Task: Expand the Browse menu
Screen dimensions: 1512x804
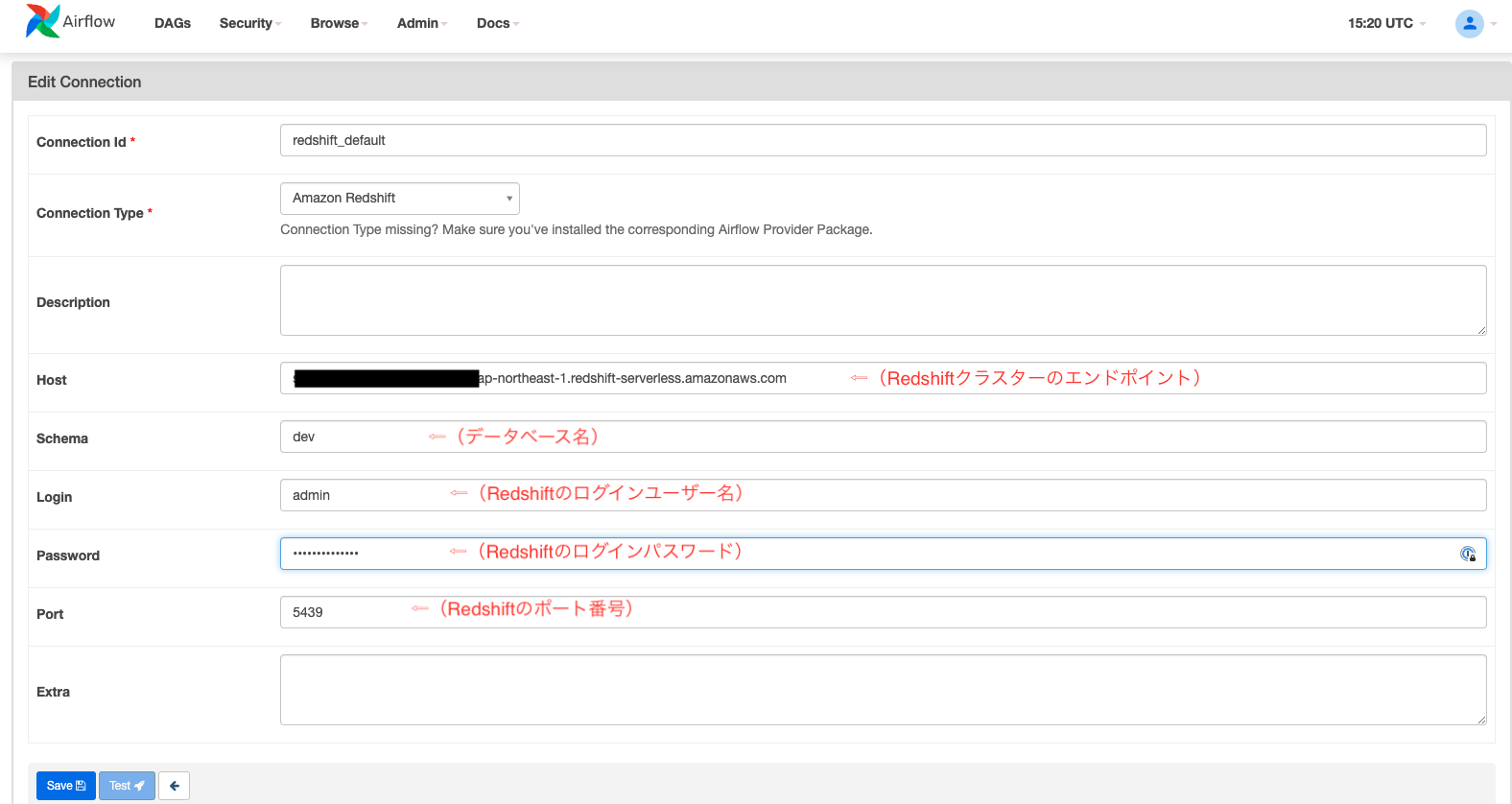Action: (x=339, y=23)
